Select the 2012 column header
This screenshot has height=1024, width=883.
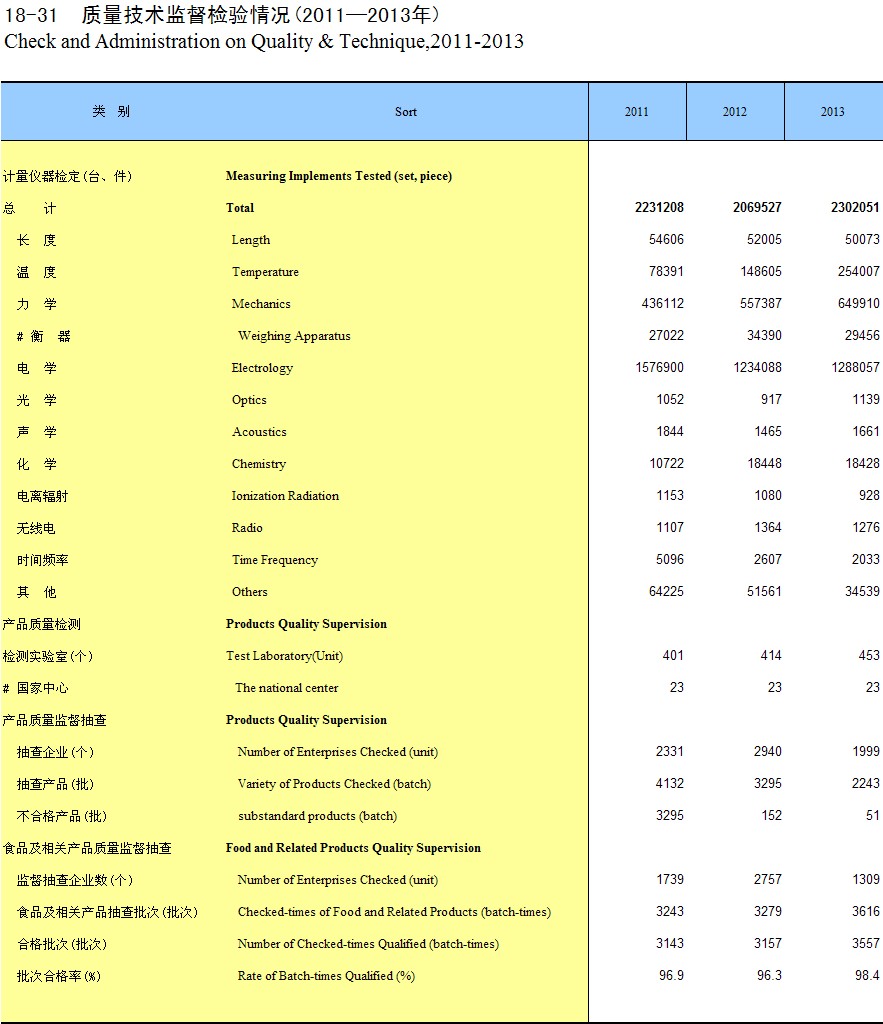tap(734, 112)
